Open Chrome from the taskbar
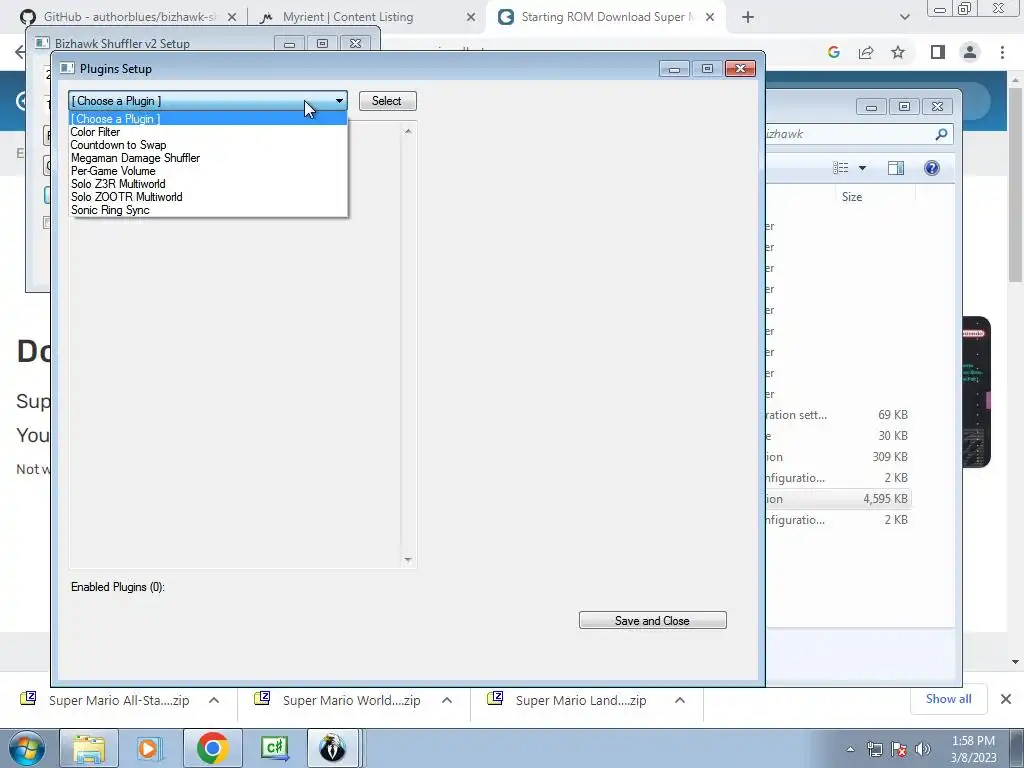The image size is (1024, 768). (212, 748)
